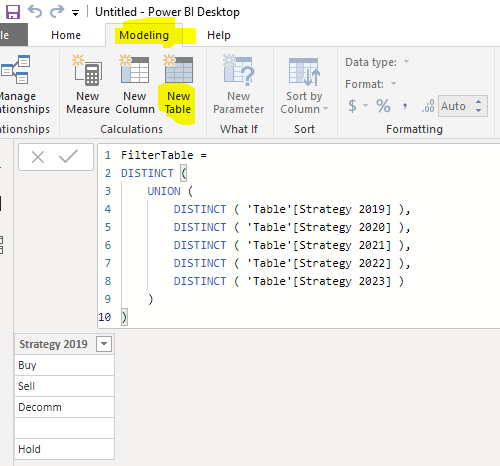Click inside the DAX formula editor
500x466 pixels.
pos(299,236)
